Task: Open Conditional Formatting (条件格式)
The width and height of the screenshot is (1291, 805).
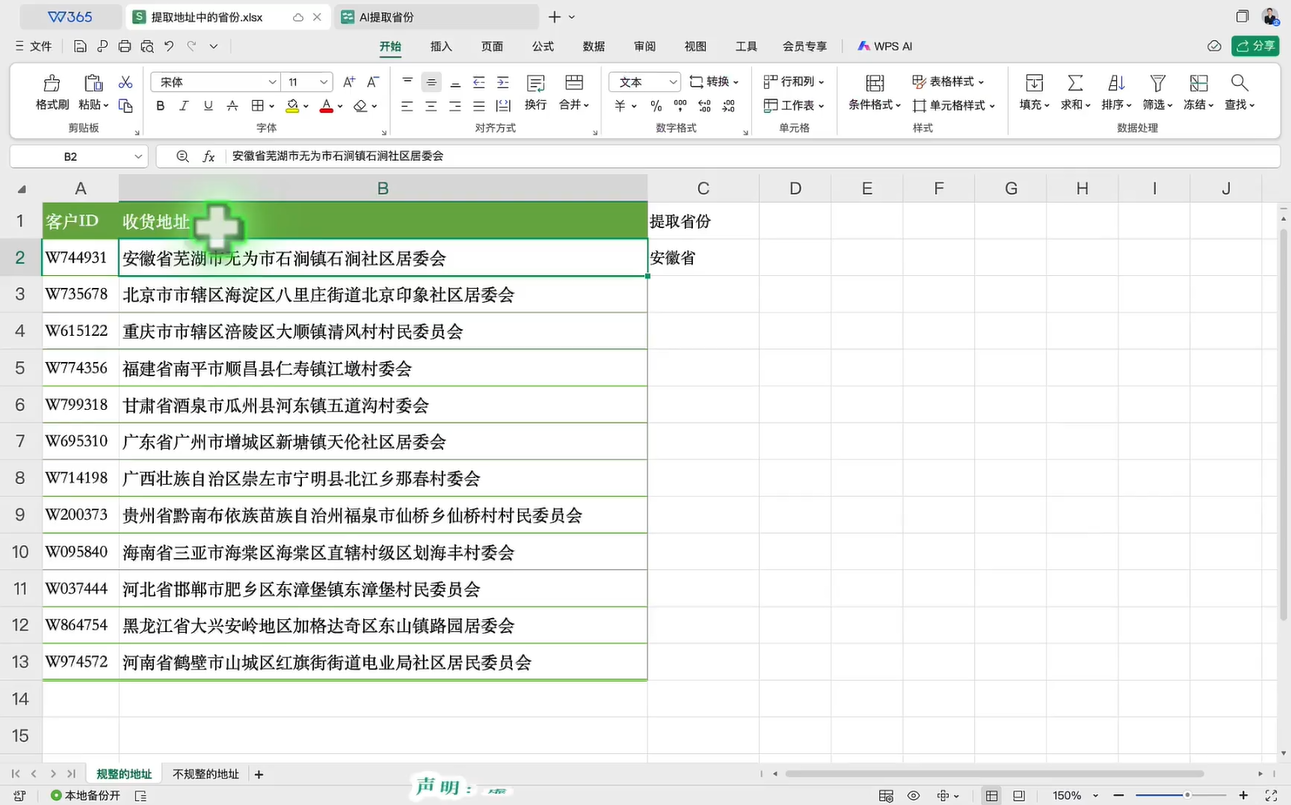Action: click(874, 83)
